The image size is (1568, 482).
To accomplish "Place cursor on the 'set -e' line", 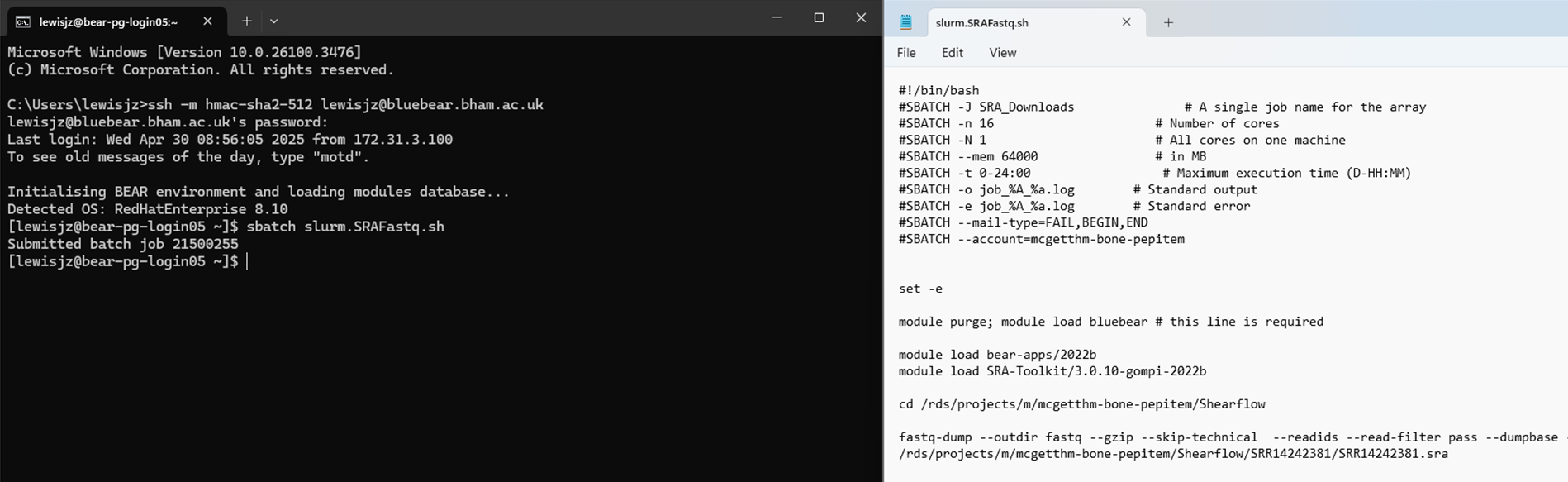I will (x=920, y=289).
